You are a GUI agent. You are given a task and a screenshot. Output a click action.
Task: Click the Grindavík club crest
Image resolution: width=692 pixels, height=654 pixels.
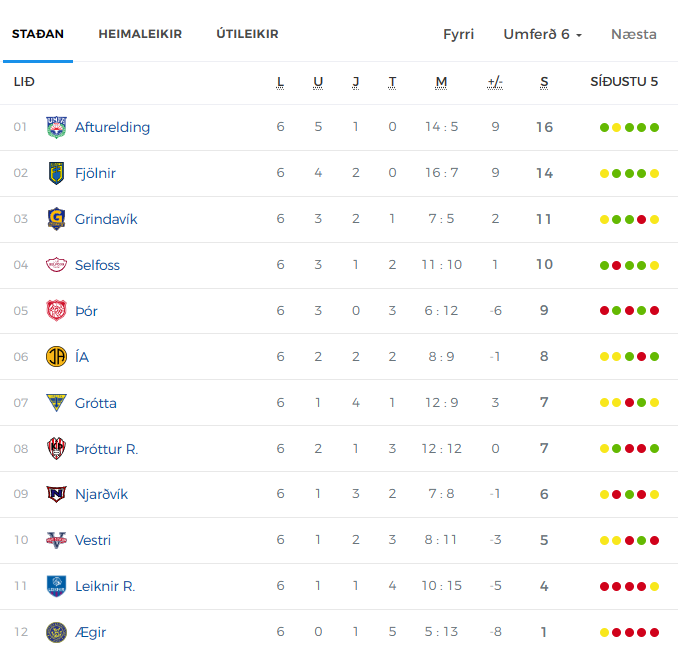click(56, 219)
